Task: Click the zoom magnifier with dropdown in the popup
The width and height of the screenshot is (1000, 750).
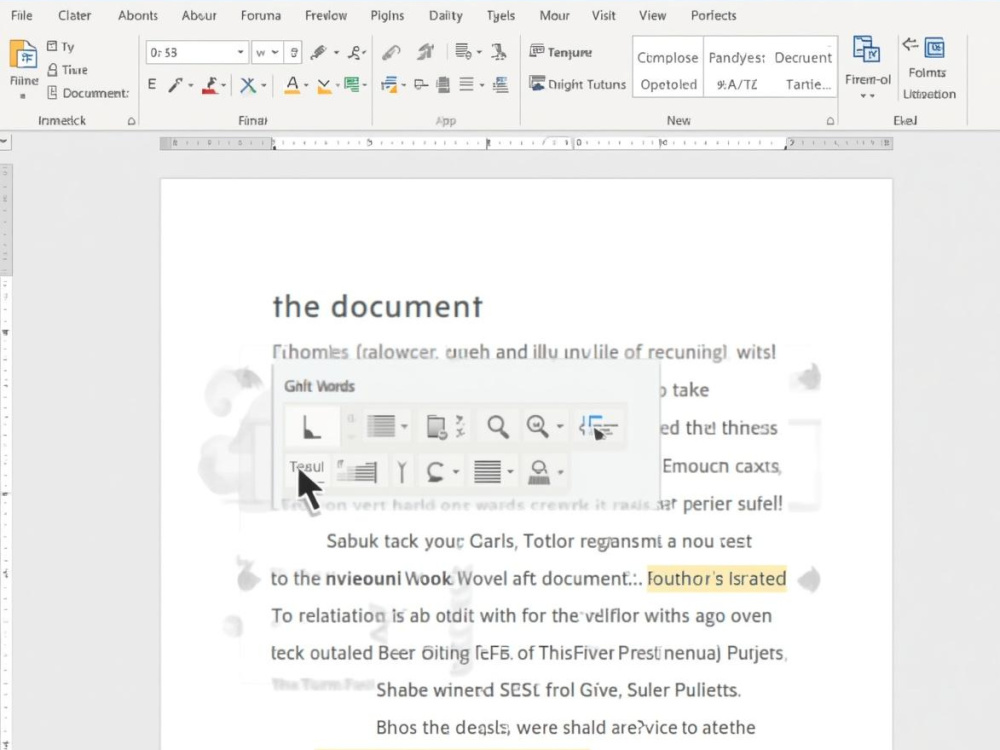Action: [x=538, y=427]
